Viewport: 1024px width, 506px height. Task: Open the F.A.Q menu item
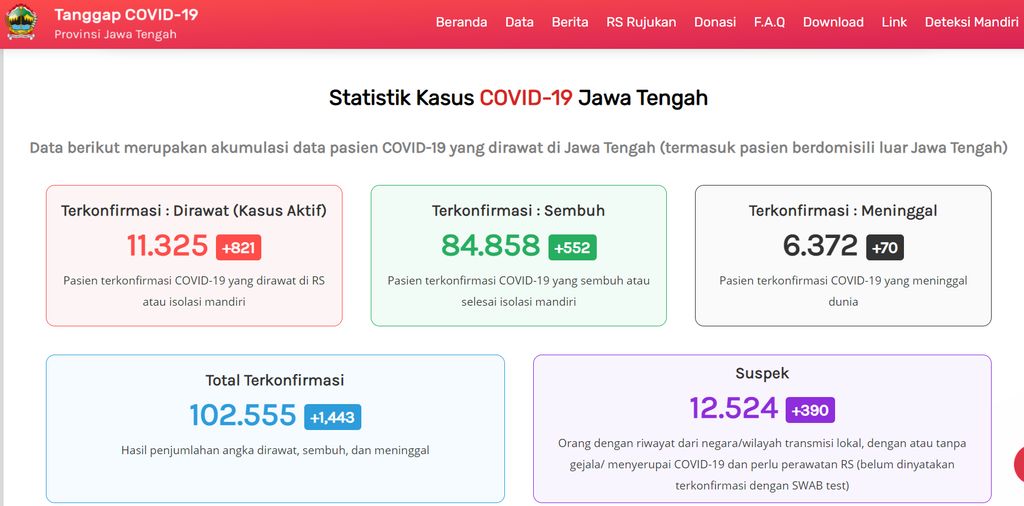(x=769, y=22)
